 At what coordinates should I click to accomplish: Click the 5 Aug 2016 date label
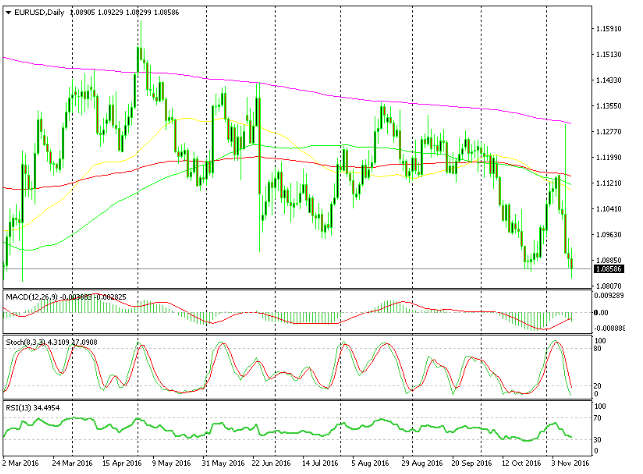pos(370,463)
